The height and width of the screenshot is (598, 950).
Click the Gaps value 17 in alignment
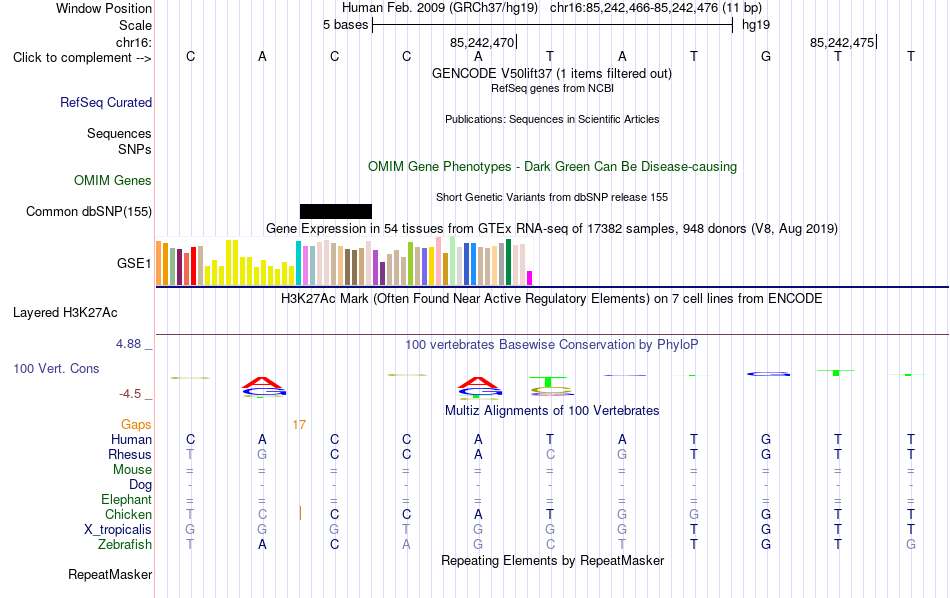coord(299,425)
